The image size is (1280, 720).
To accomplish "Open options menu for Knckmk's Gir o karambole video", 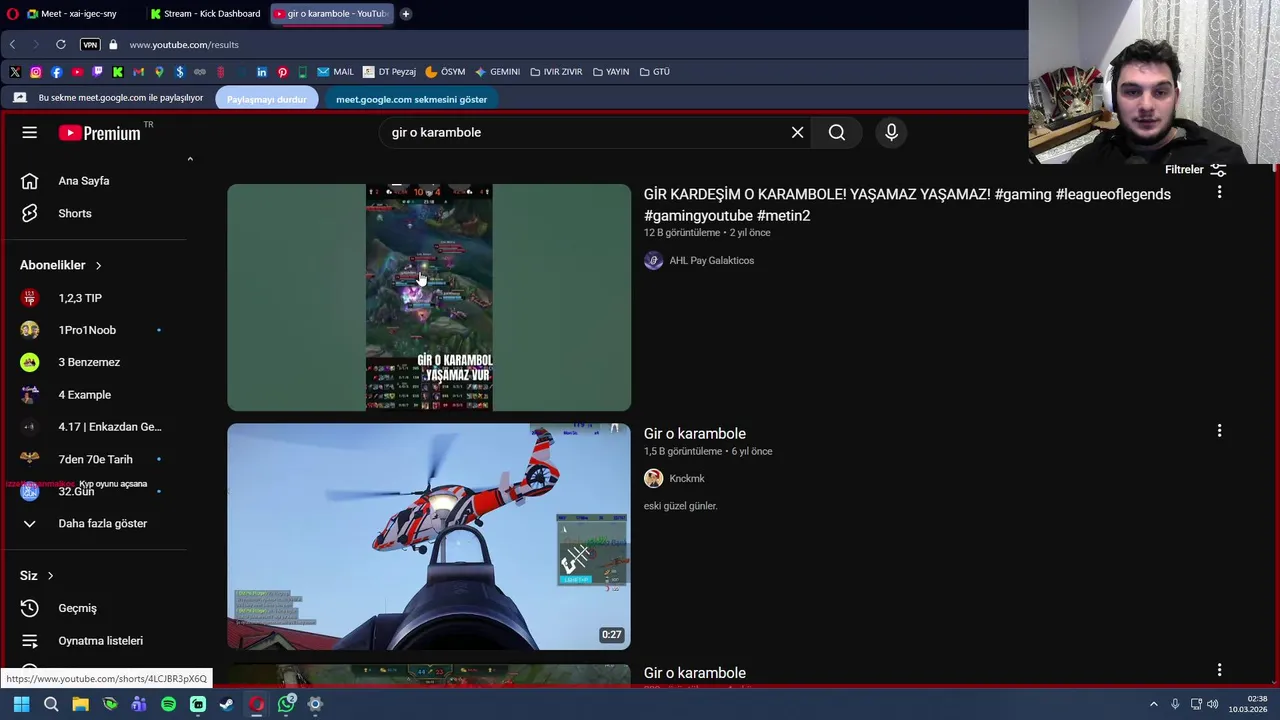I will 1219,431.
